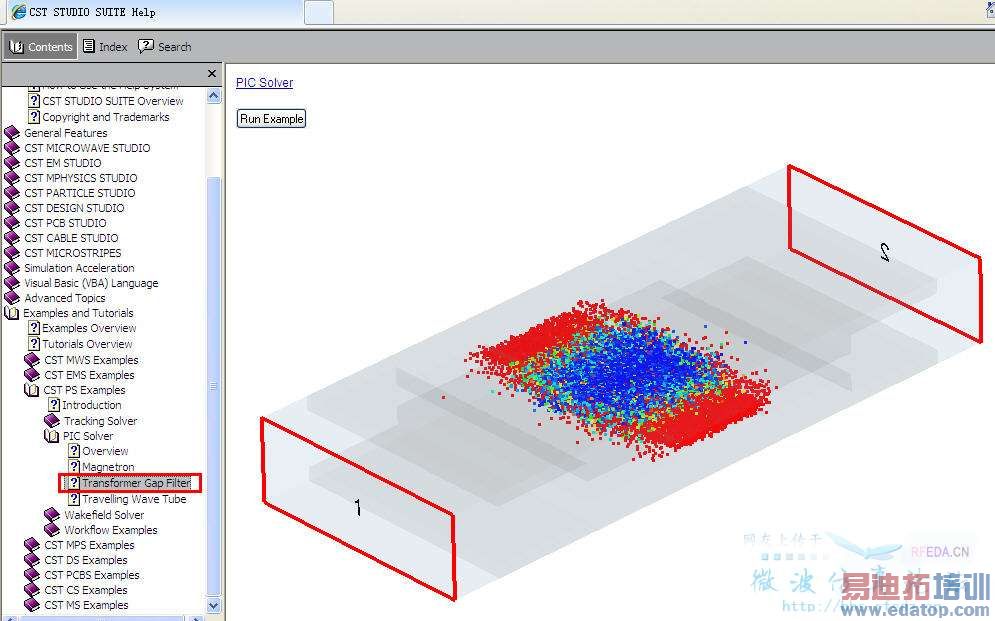This screenshot has width=995, height=621.
Task: Click the CST DESIGN STUDIO book icon
Action: 12,208
